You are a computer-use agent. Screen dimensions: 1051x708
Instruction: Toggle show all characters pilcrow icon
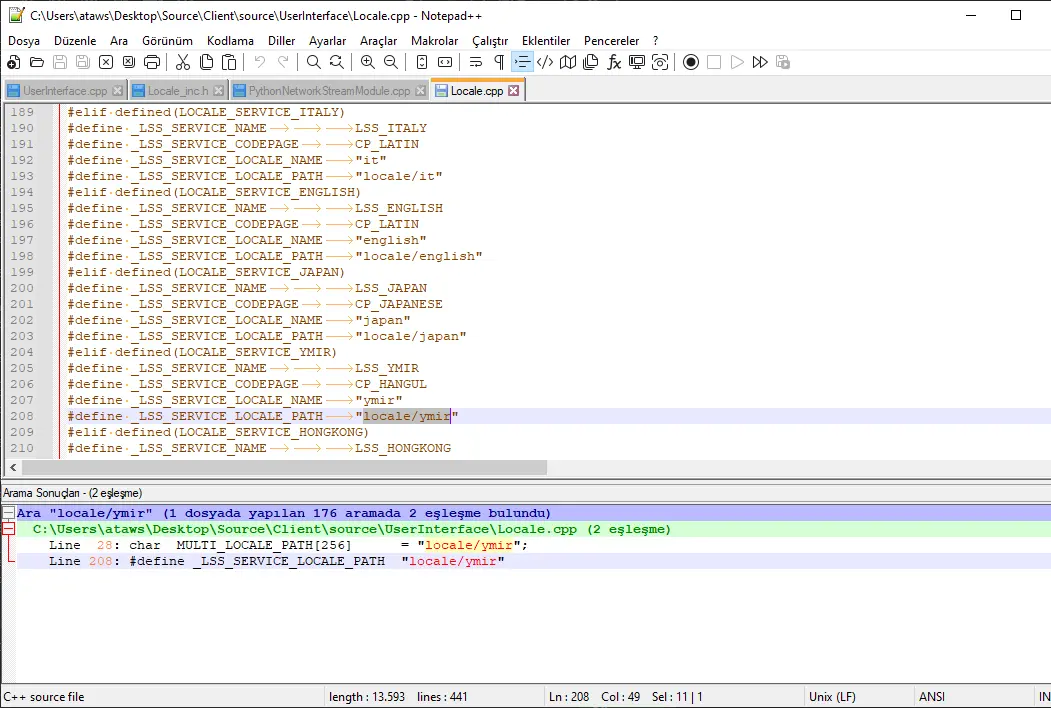[x=499, y=62]
